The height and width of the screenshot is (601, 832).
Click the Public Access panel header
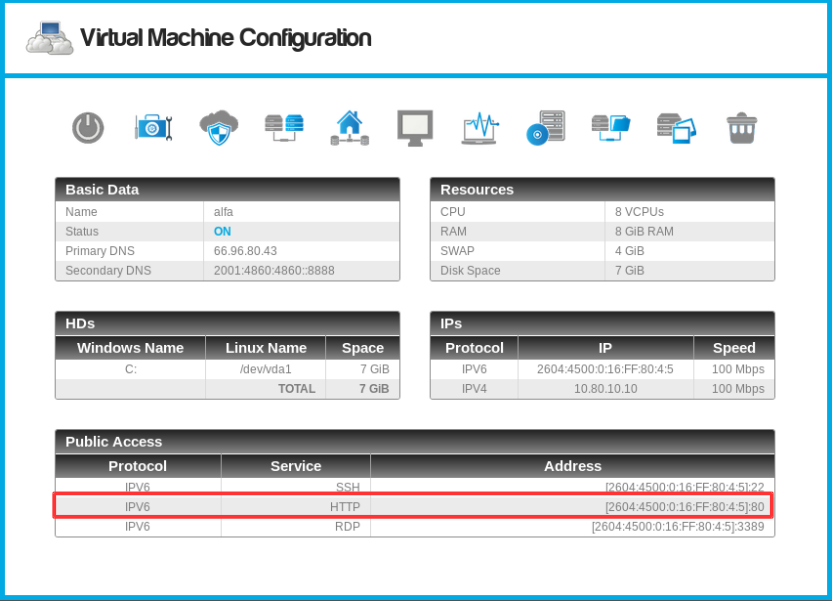[x=415, y=441]
